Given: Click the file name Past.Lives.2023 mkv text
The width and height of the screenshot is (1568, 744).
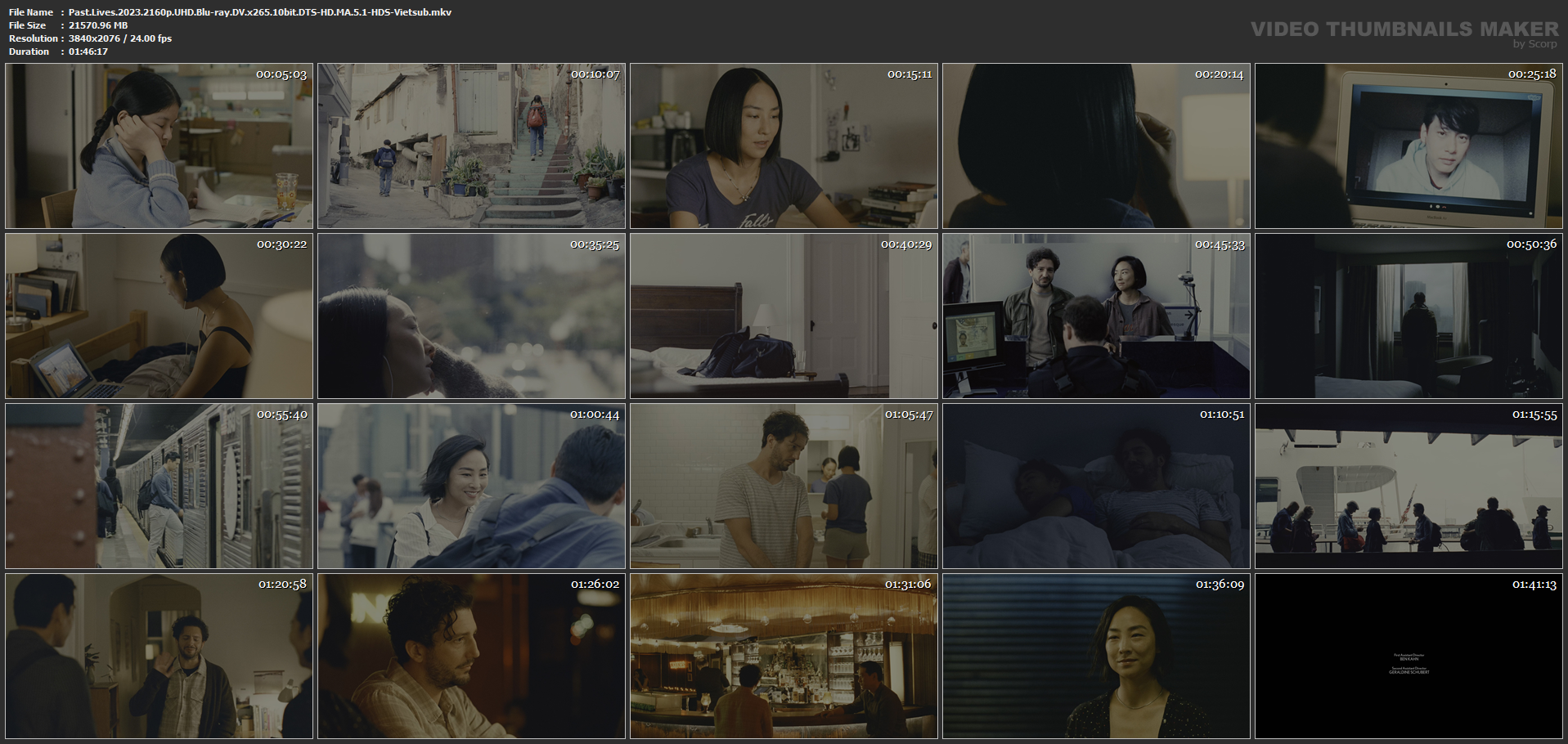Looking at the screenshot, I should (x=260, y=12).
